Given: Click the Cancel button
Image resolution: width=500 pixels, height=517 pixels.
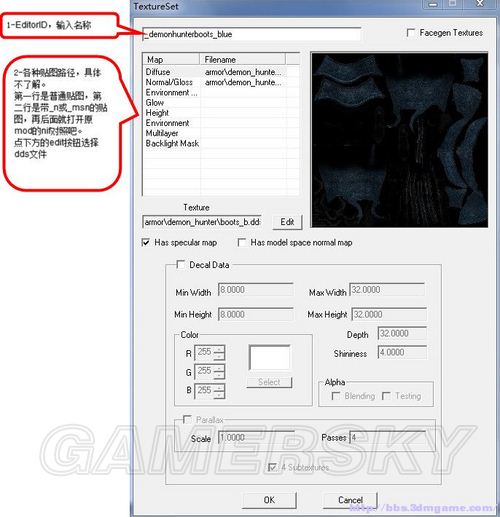Looking at the screenshot, I should click(x=350, y=500).
